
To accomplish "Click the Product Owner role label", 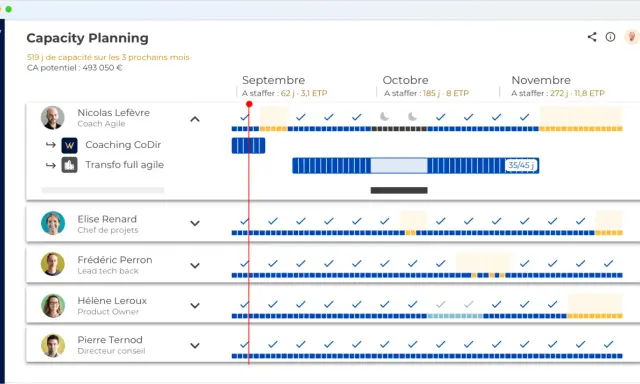I will click(x=108, y=312).
